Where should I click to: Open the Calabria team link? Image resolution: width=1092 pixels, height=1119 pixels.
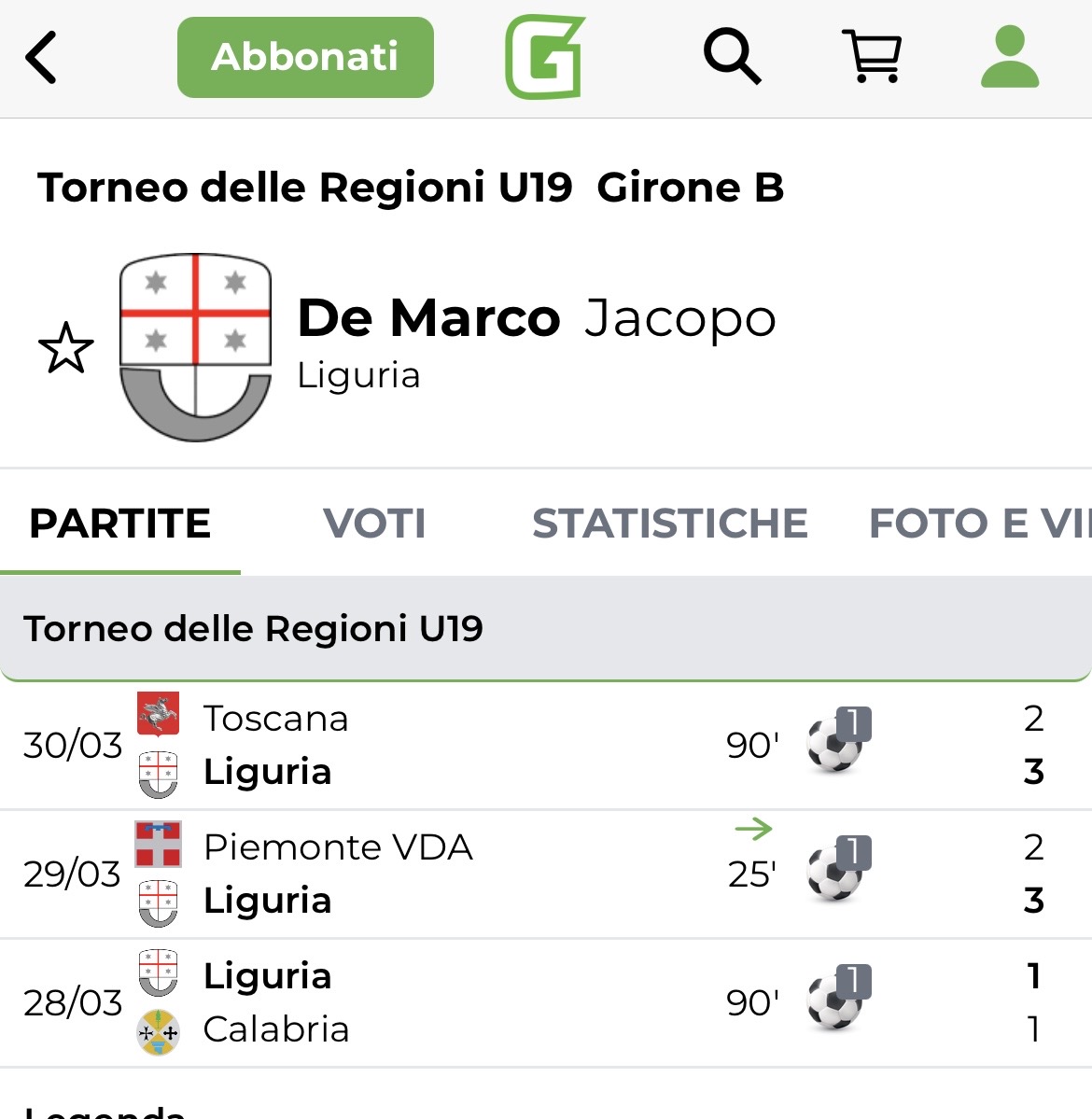pos(276,1029)
